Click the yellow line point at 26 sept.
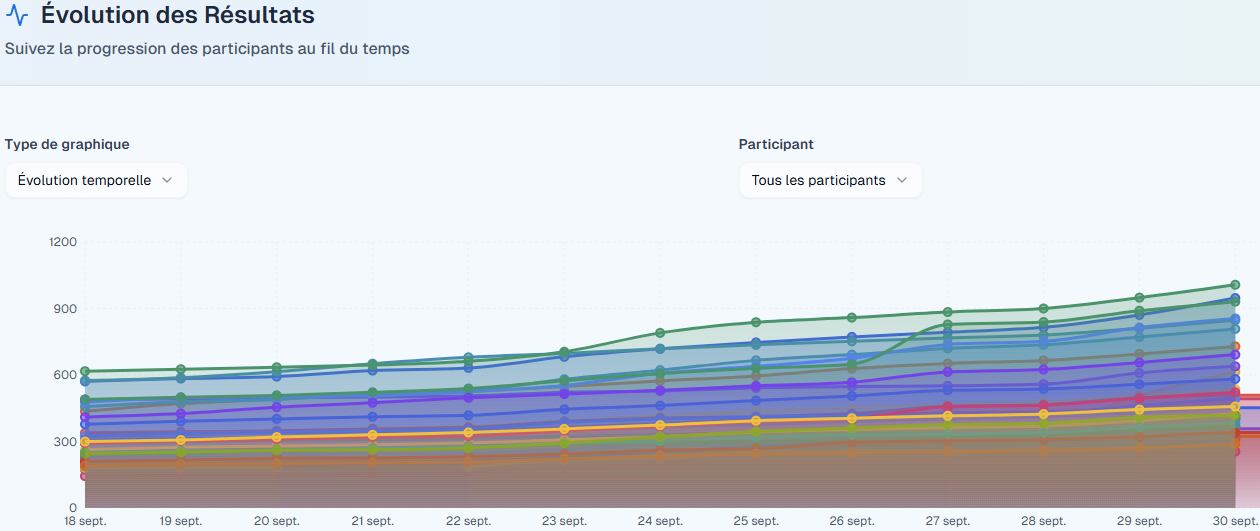The width and height of the screenshot is (1260, 531). pyautogui.click(x=852, y=418)
